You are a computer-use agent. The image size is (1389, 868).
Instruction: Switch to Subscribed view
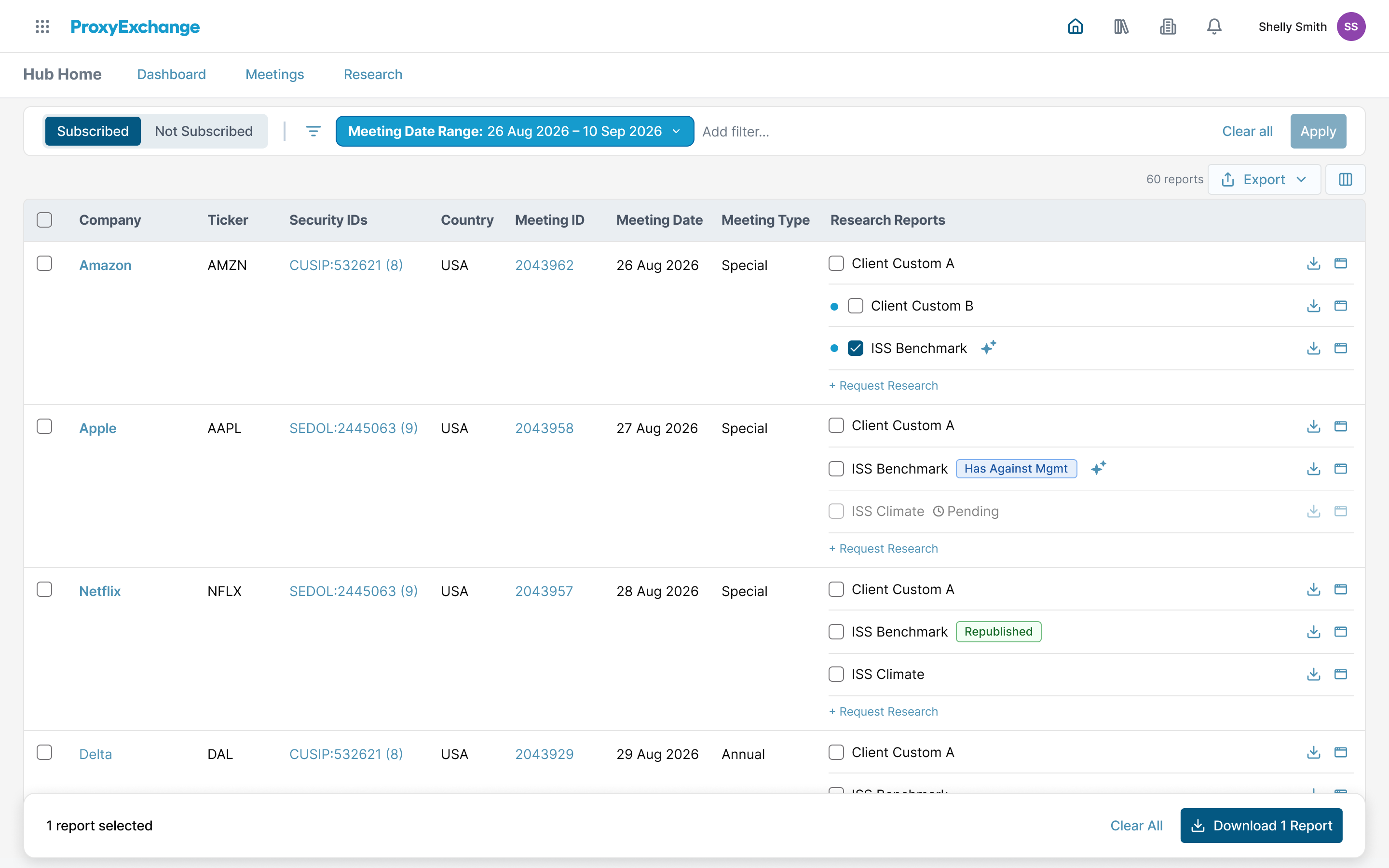(93, 132)
